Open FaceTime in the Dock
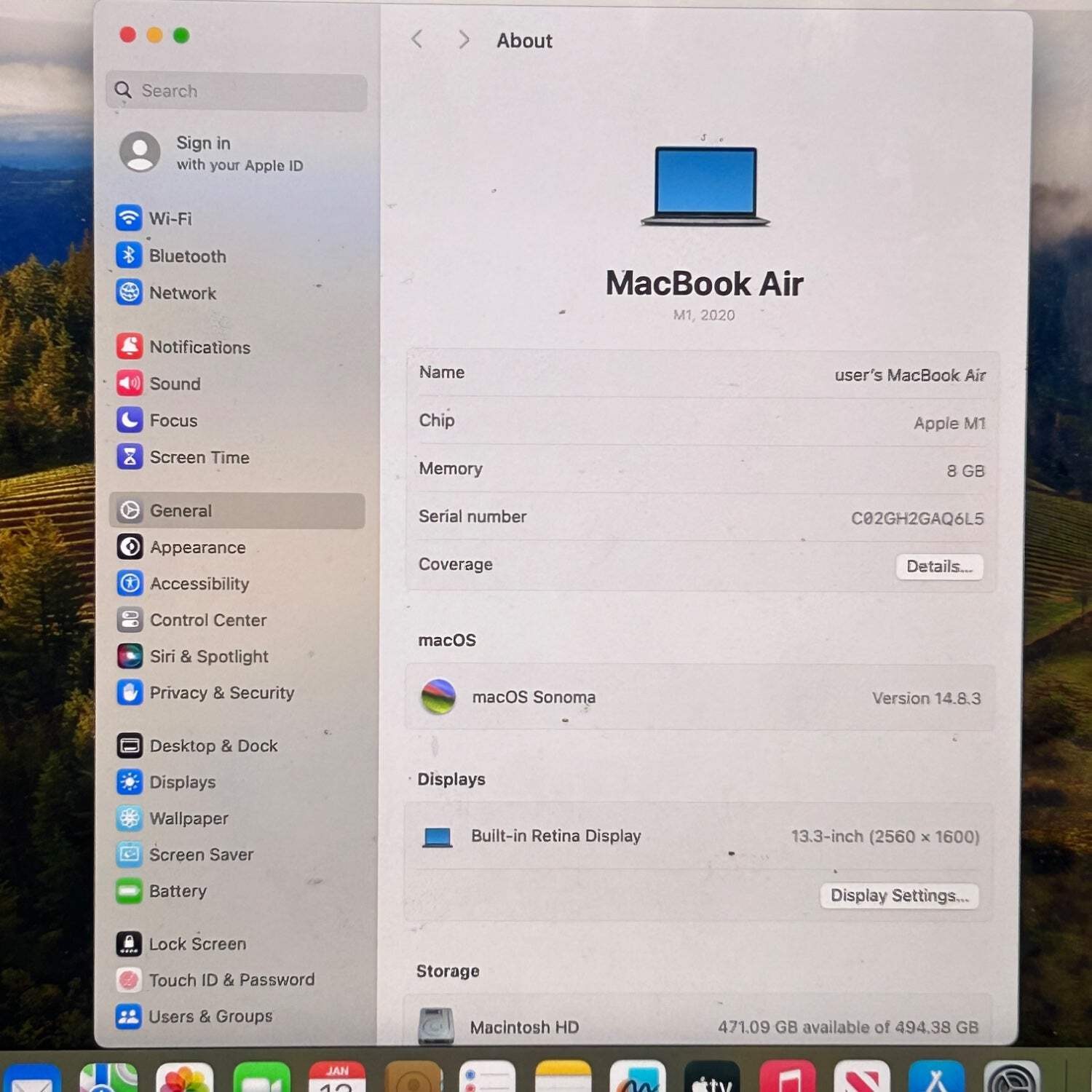 pos(261,1078)
